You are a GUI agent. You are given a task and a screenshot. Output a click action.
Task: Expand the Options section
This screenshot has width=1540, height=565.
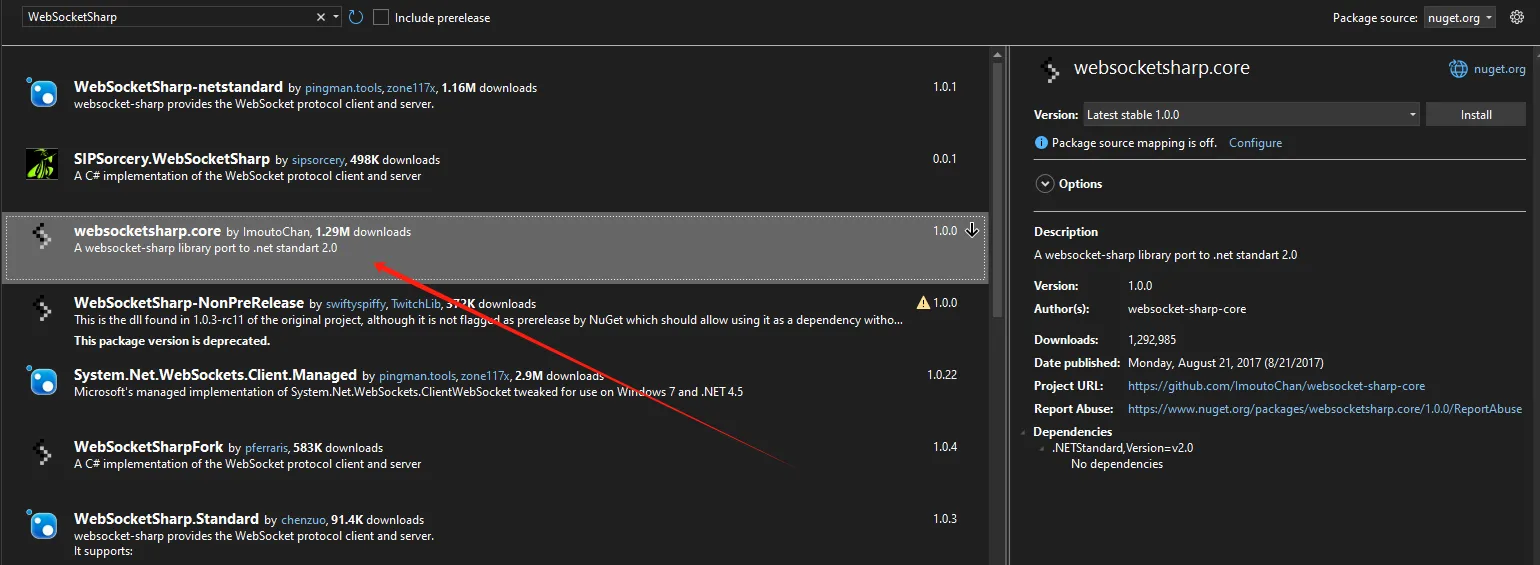click(1045, 184)
